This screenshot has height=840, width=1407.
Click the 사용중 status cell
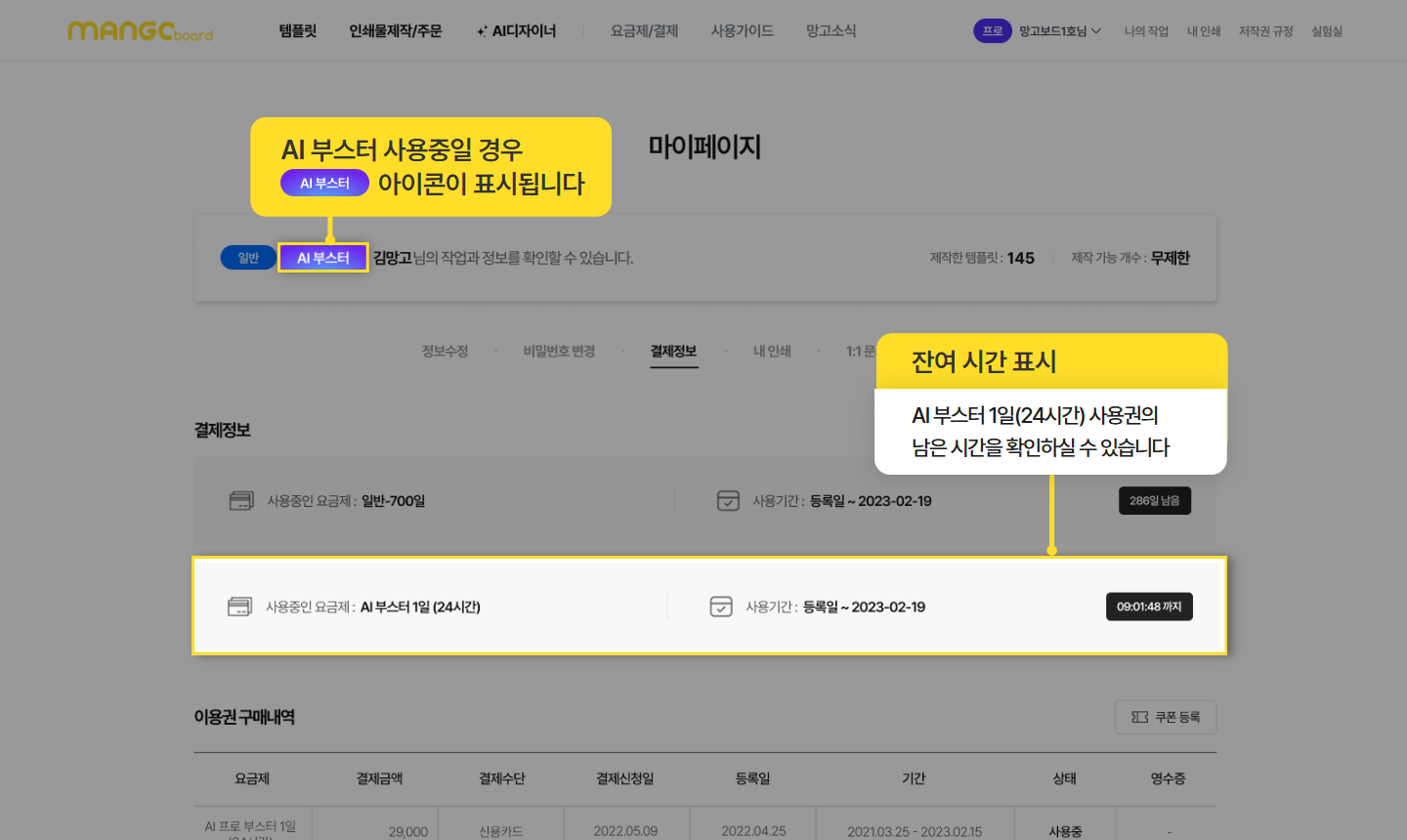(x=1065, y=831)
